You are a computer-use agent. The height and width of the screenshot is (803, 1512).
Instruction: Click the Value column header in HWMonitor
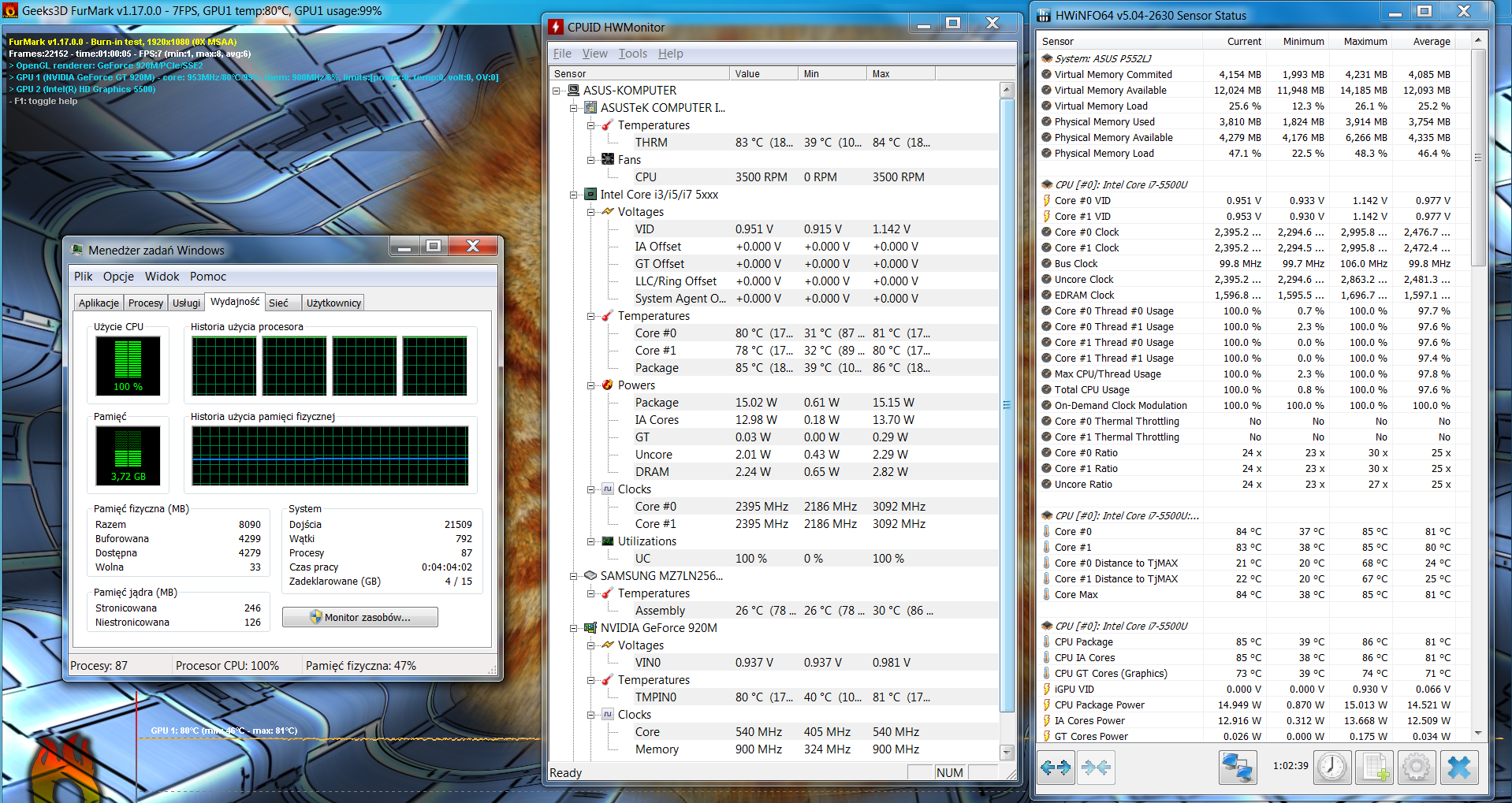click(764, 73)
